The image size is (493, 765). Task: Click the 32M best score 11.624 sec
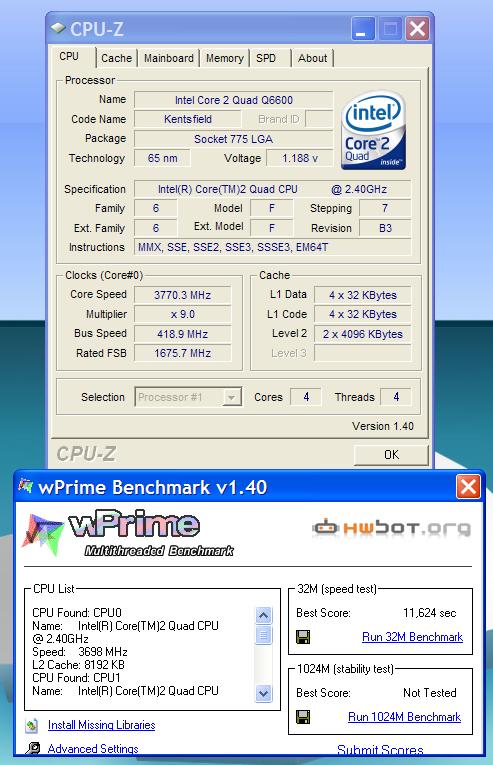pos(430,613)
